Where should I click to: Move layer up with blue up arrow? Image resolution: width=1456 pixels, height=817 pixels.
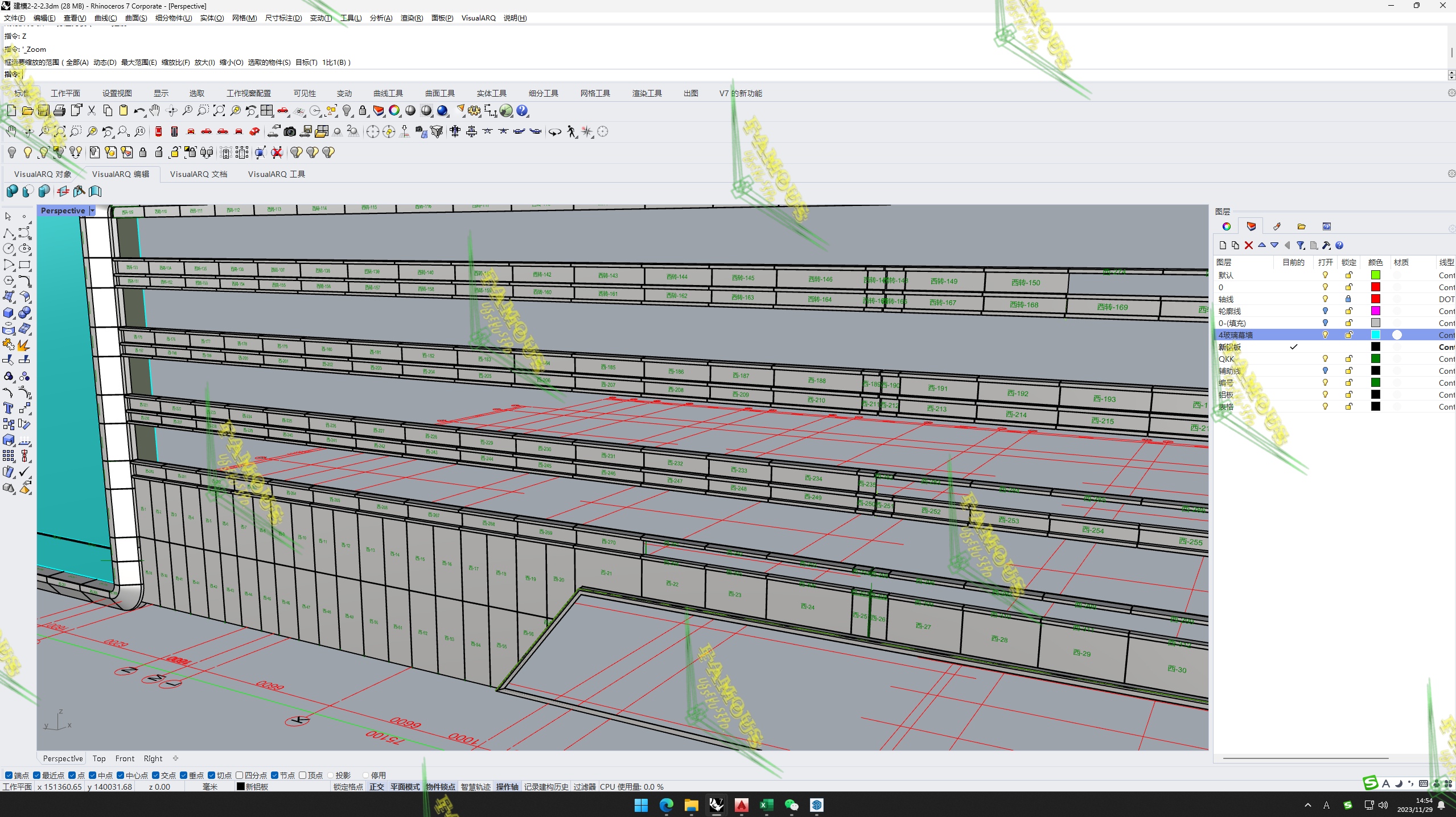coord(1262,245)
